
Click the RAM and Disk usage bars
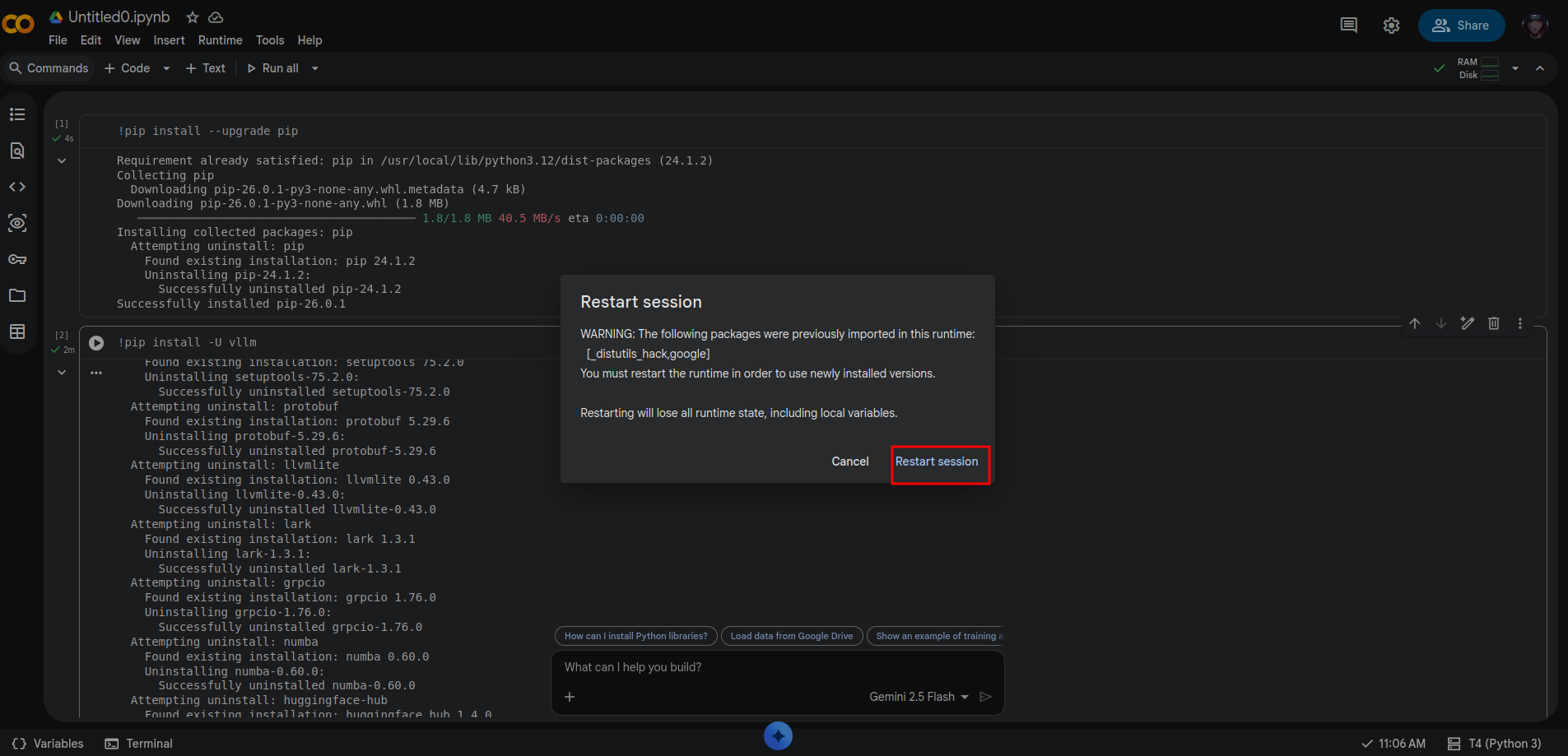(x=1477, y=68)
